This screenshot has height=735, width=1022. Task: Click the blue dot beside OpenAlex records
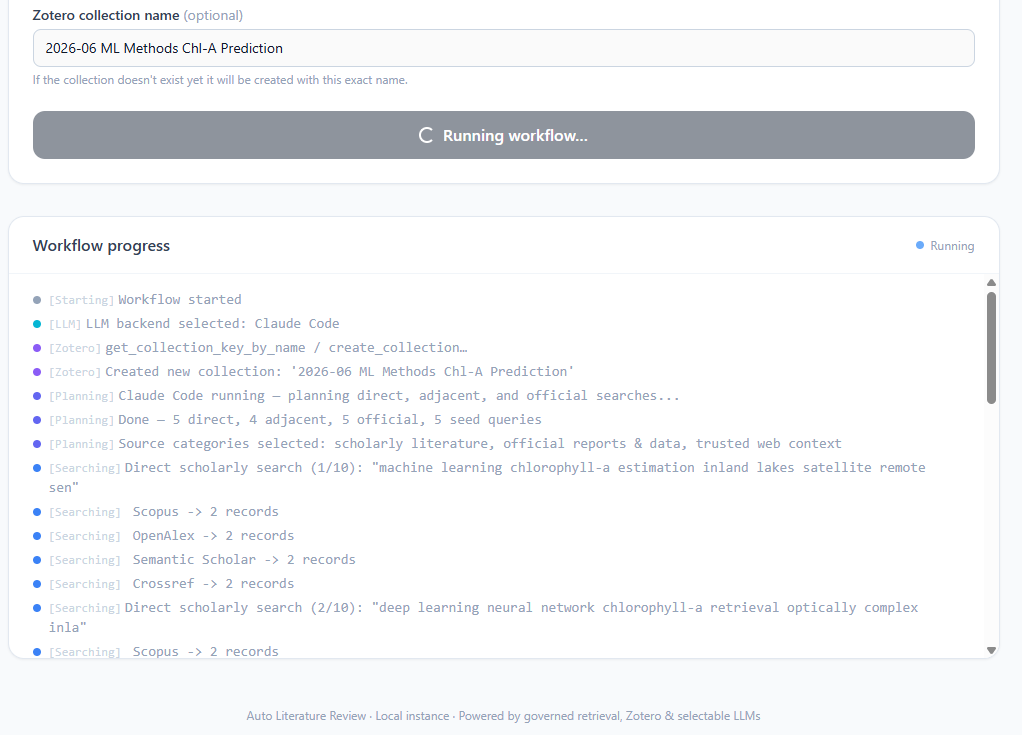[37, 536]
